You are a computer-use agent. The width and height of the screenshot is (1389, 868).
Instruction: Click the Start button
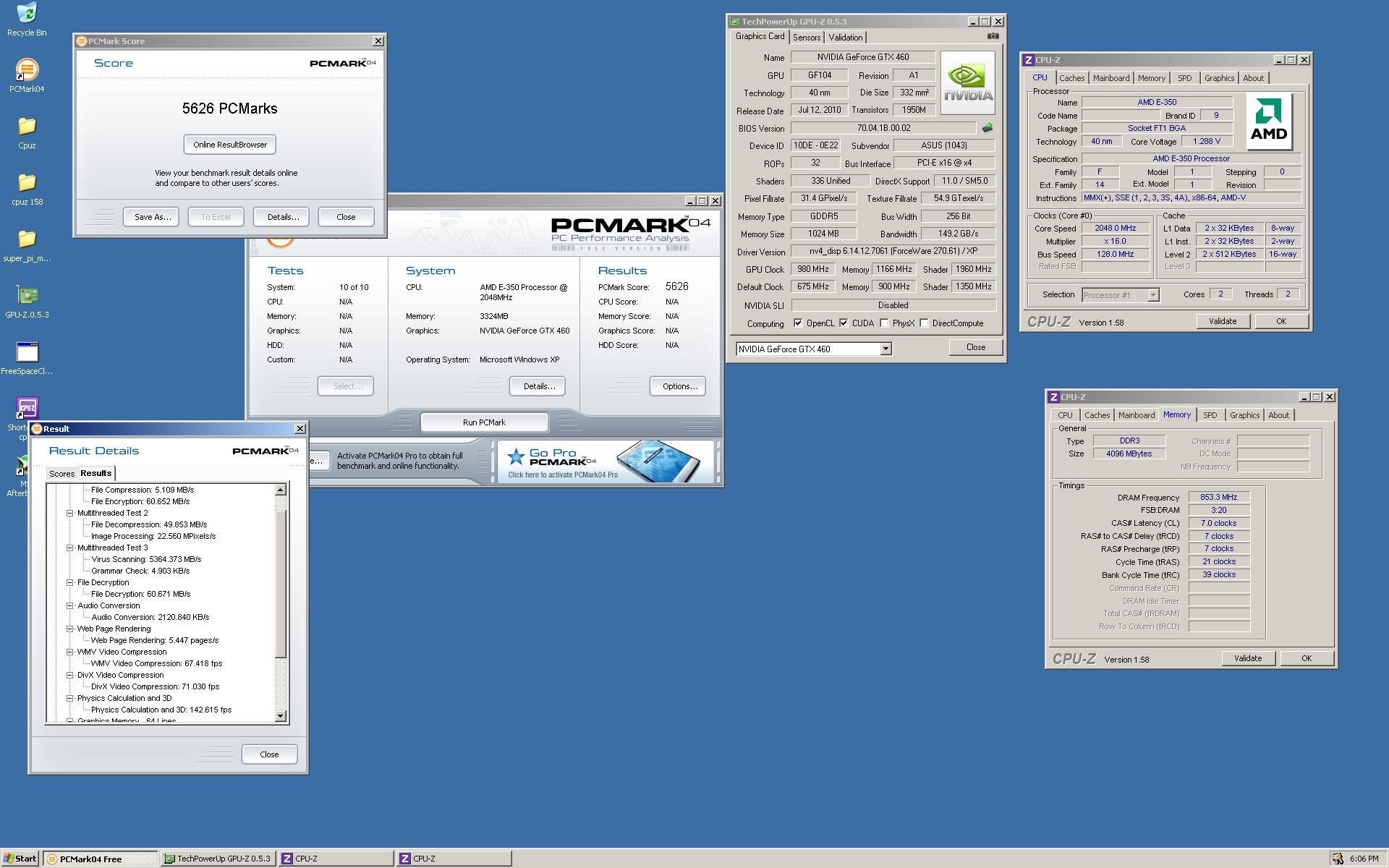click(20, 859)
